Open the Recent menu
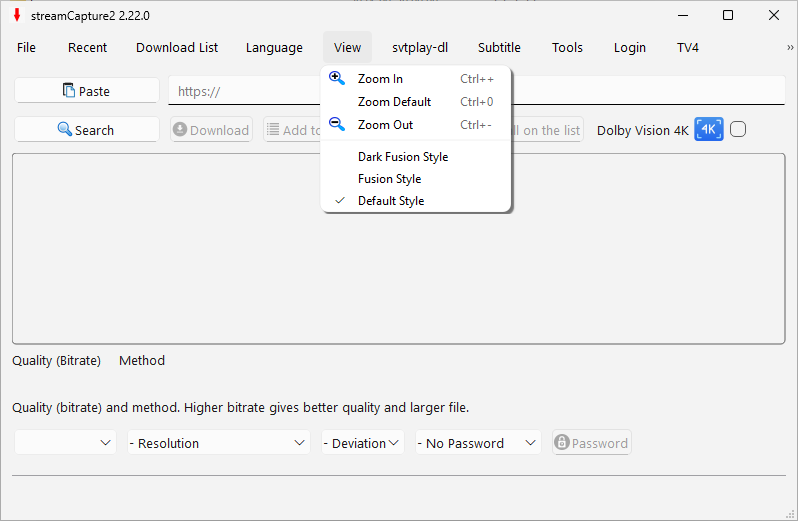Screen dimensions: 798x521 (88, 47)
